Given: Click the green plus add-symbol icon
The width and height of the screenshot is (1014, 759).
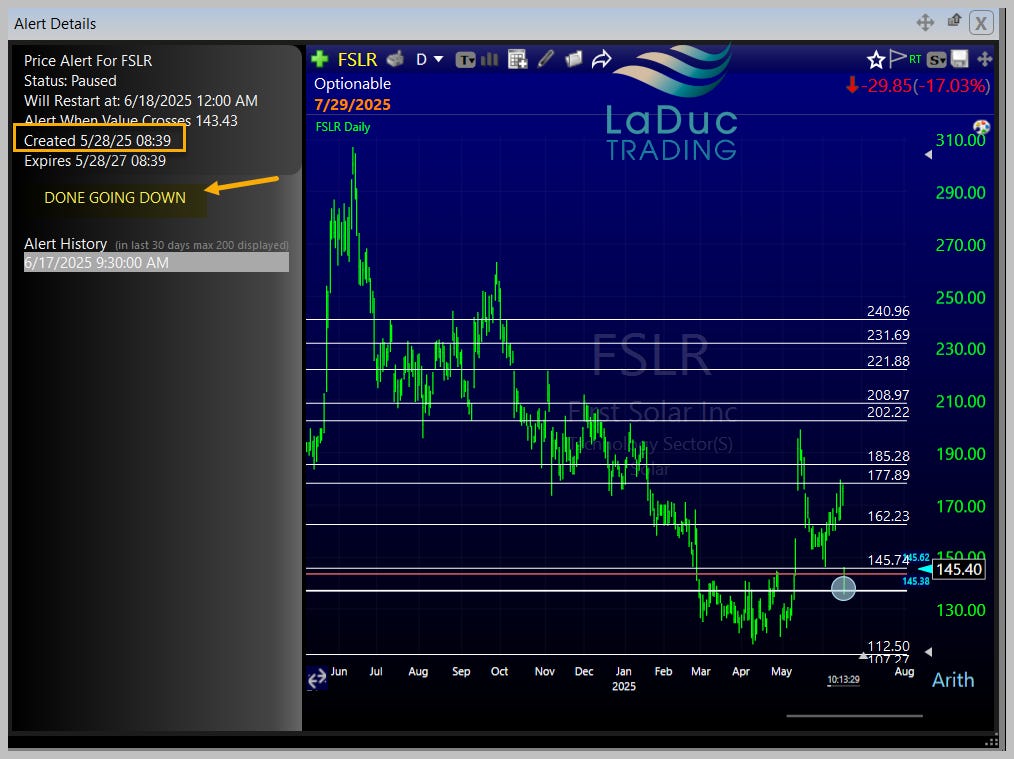Looking at the screenshot, I should (x=319, y=59).
